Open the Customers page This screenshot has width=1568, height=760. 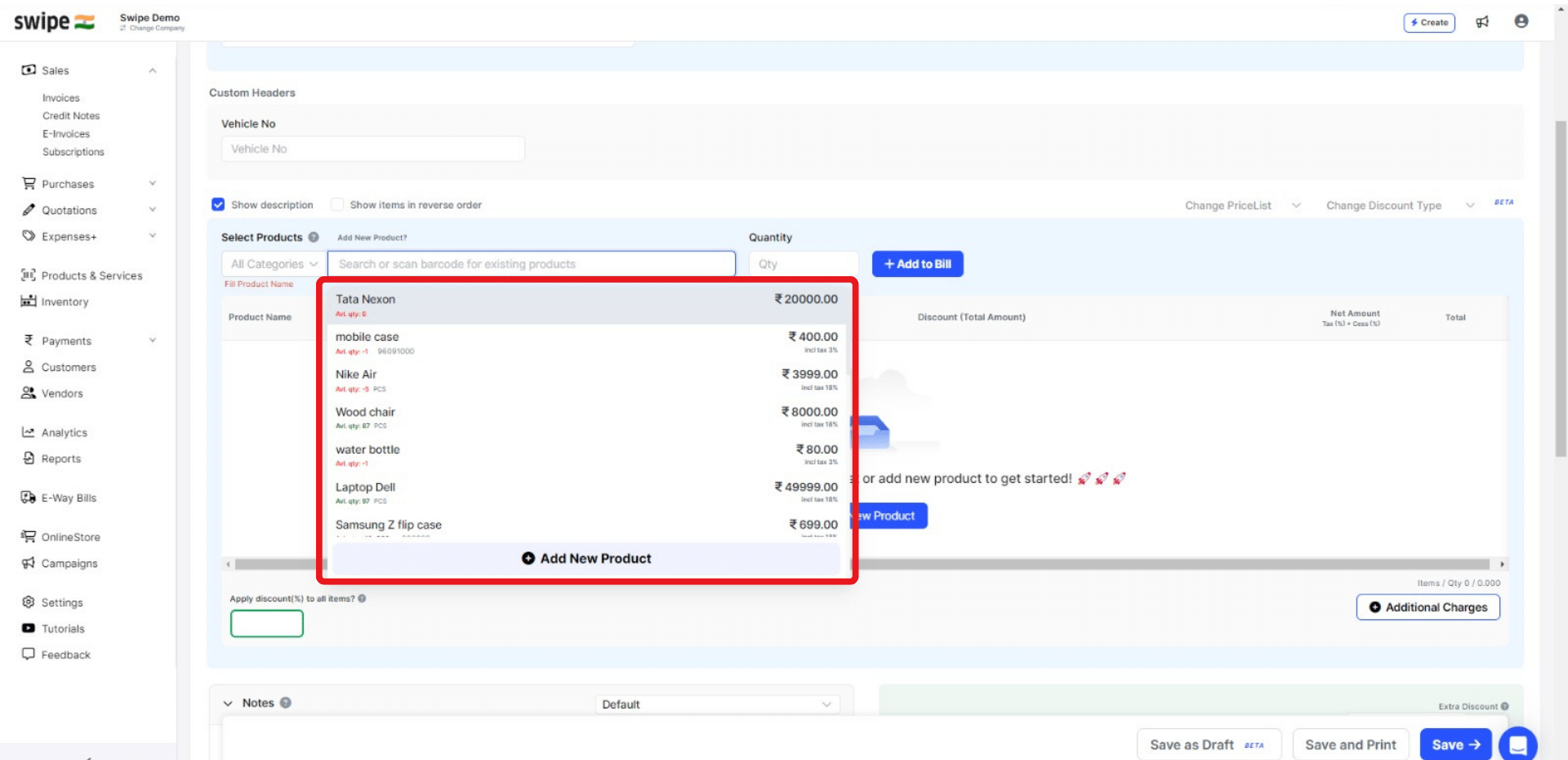[x=68, y=367]
